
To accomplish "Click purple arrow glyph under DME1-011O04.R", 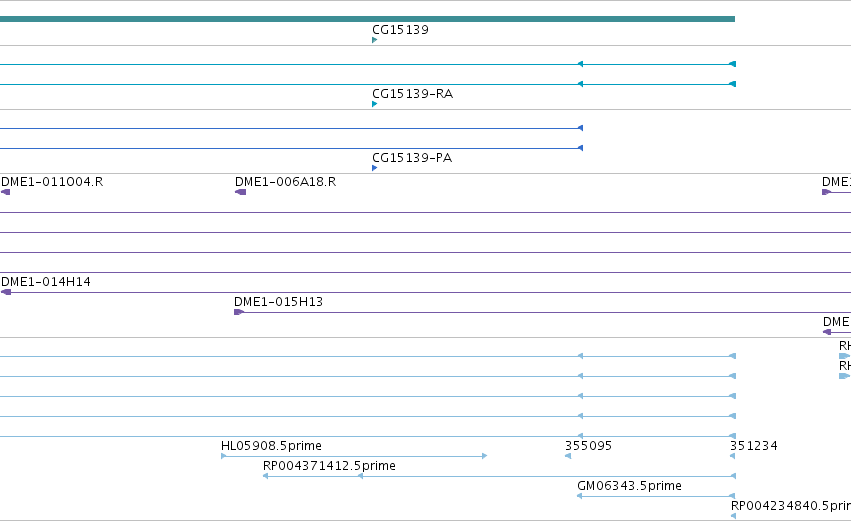I will (5, 192).
